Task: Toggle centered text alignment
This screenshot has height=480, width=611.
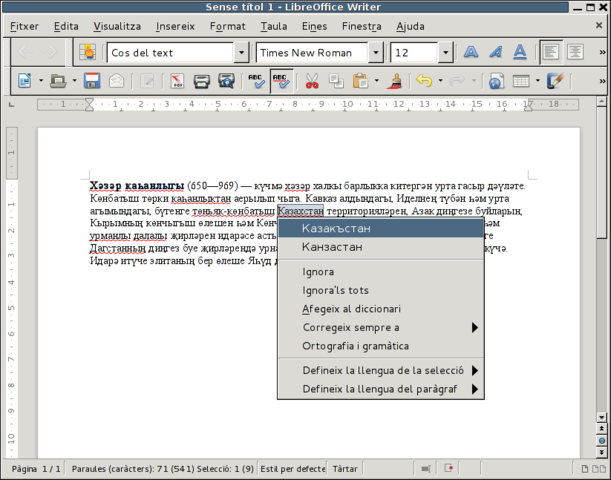Action: pyautogui.click(x=575, y=51)
